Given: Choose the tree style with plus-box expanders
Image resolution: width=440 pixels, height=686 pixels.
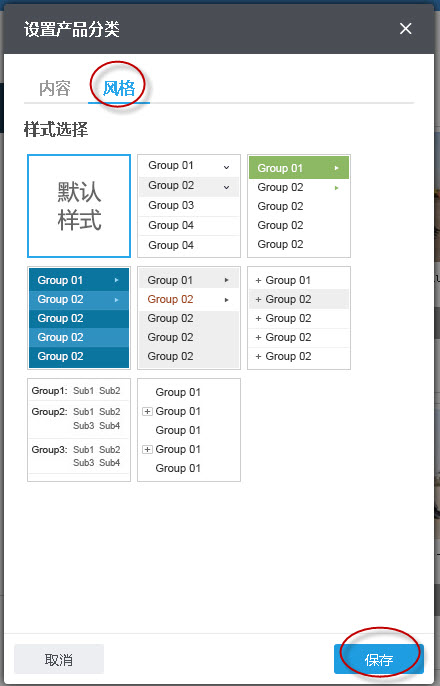Looking at the screenshot, I should 189,430.
